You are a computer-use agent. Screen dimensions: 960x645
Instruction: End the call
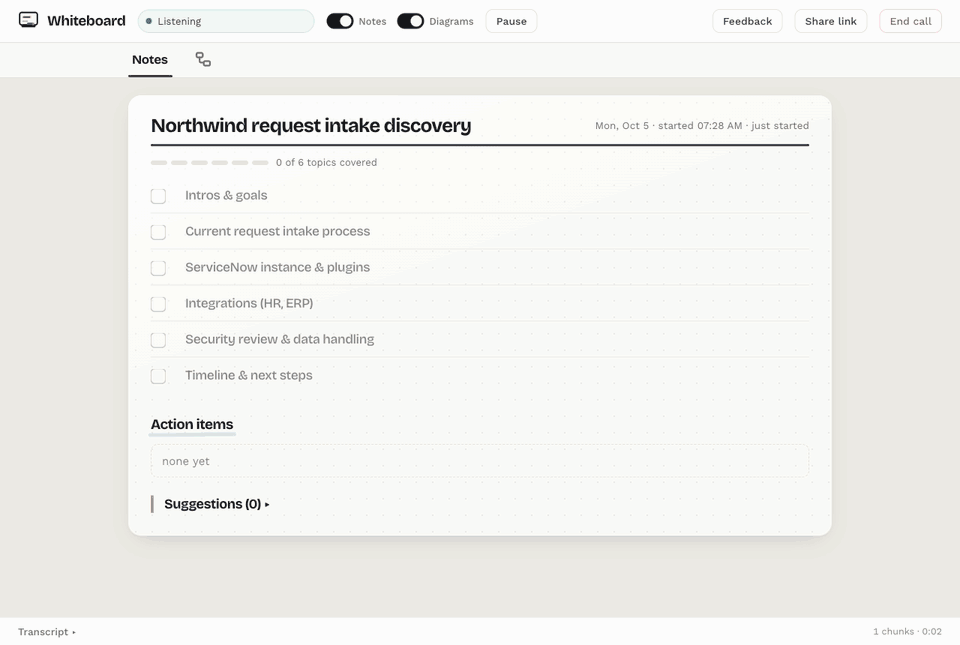pos(910,21)
